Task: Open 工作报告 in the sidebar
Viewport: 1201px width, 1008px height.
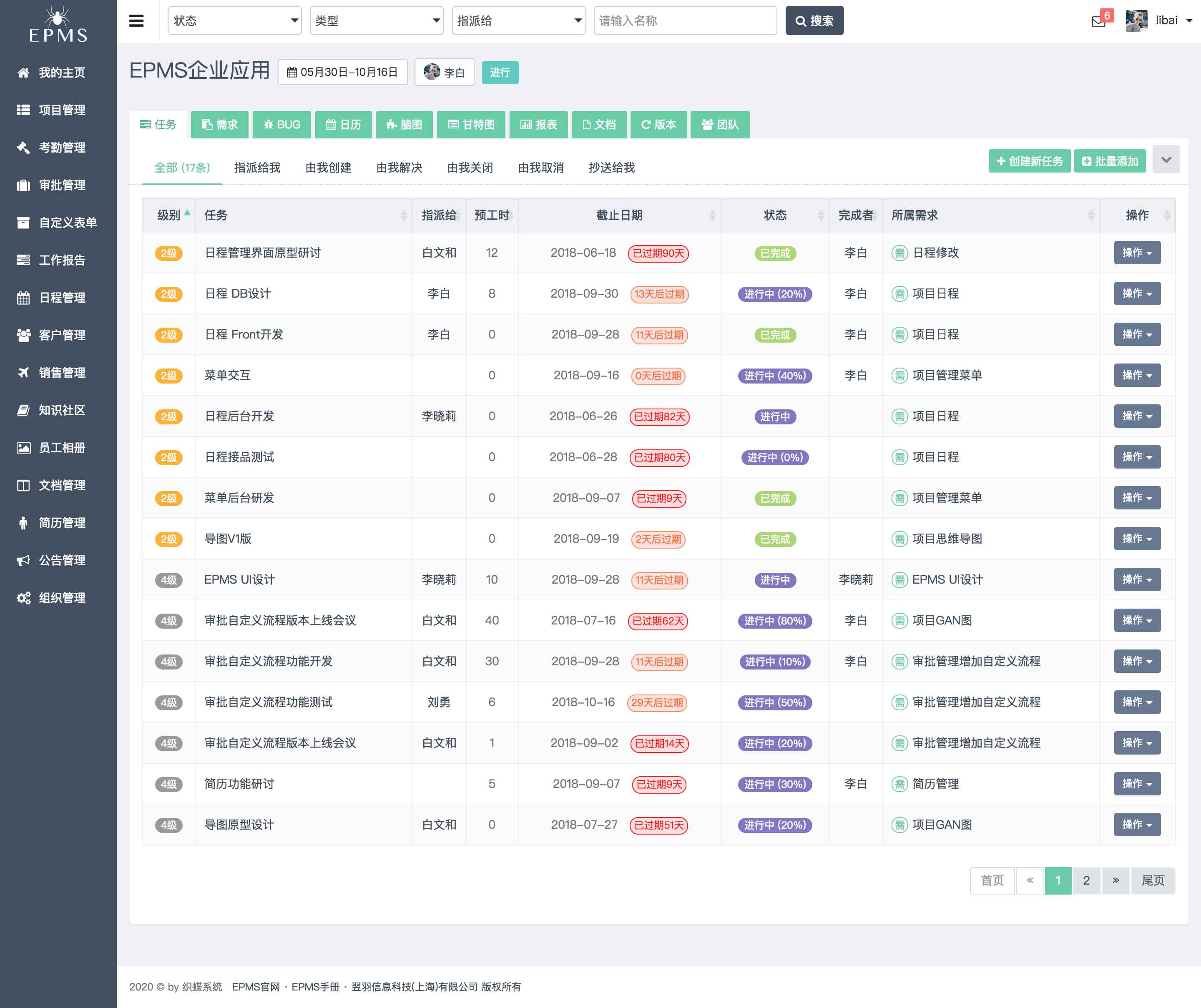Action: pos(58,260)
